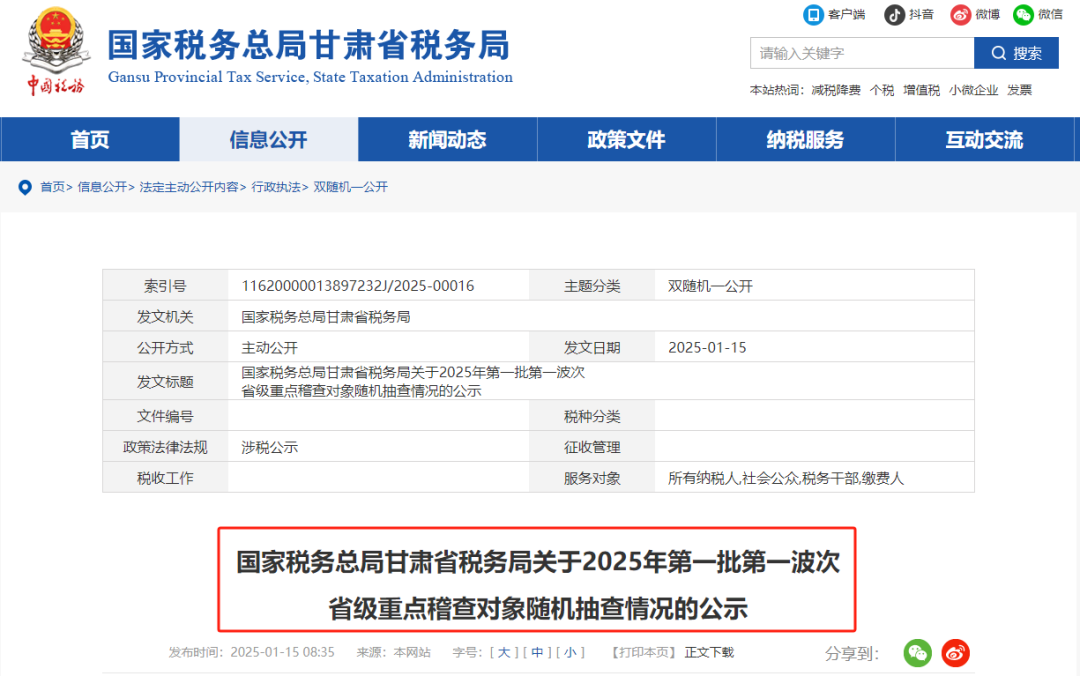The height and width of the screenshot is (676, 1080).
Task: Open the 首页 navigation tab
Action: [90, 140]
